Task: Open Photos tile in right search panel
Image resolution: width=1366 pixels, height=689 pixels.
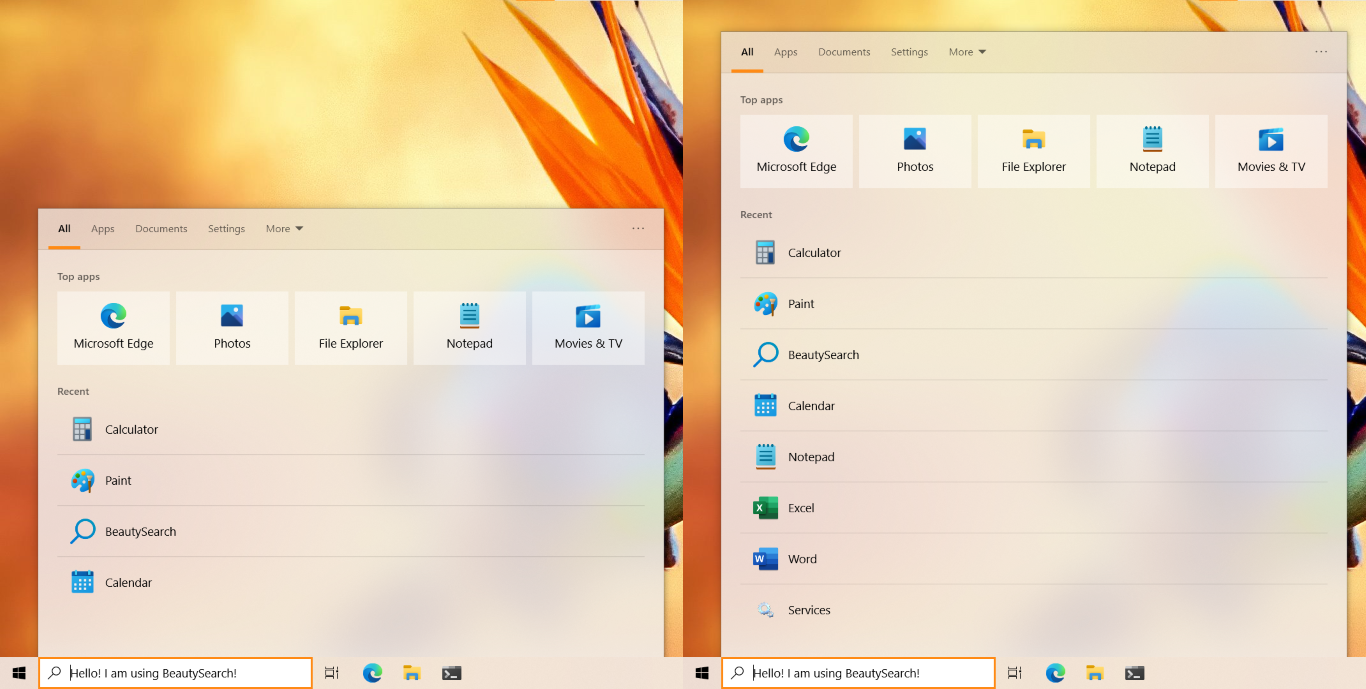Action: [915, 151]
